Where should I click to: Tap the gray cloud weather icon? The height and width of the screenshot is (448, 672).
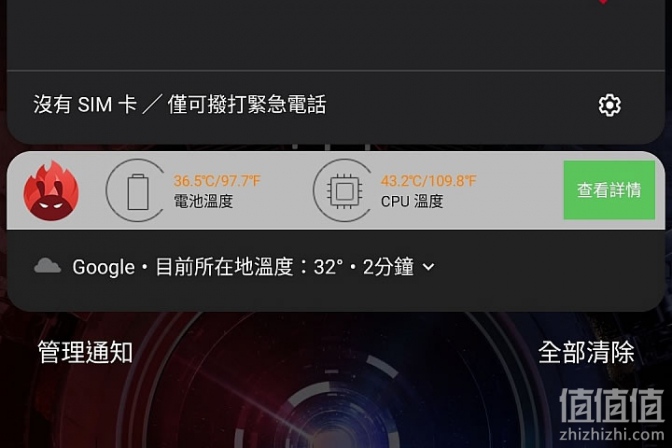pos(47,266)
